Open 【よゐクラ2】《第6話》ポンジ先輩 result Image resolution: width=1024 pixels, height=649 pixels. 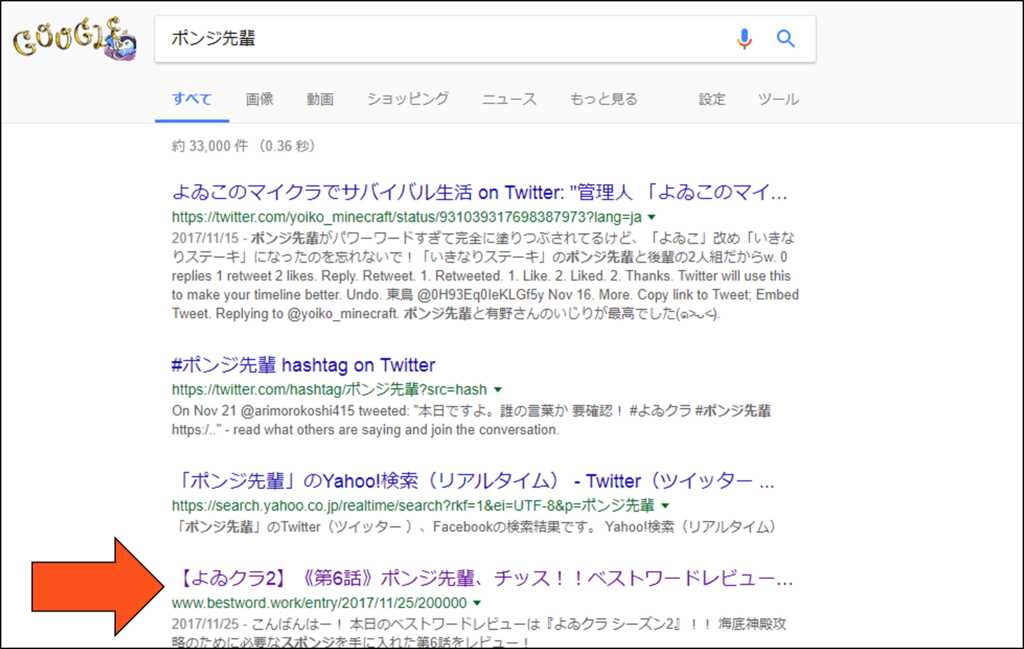click(485, 578)
